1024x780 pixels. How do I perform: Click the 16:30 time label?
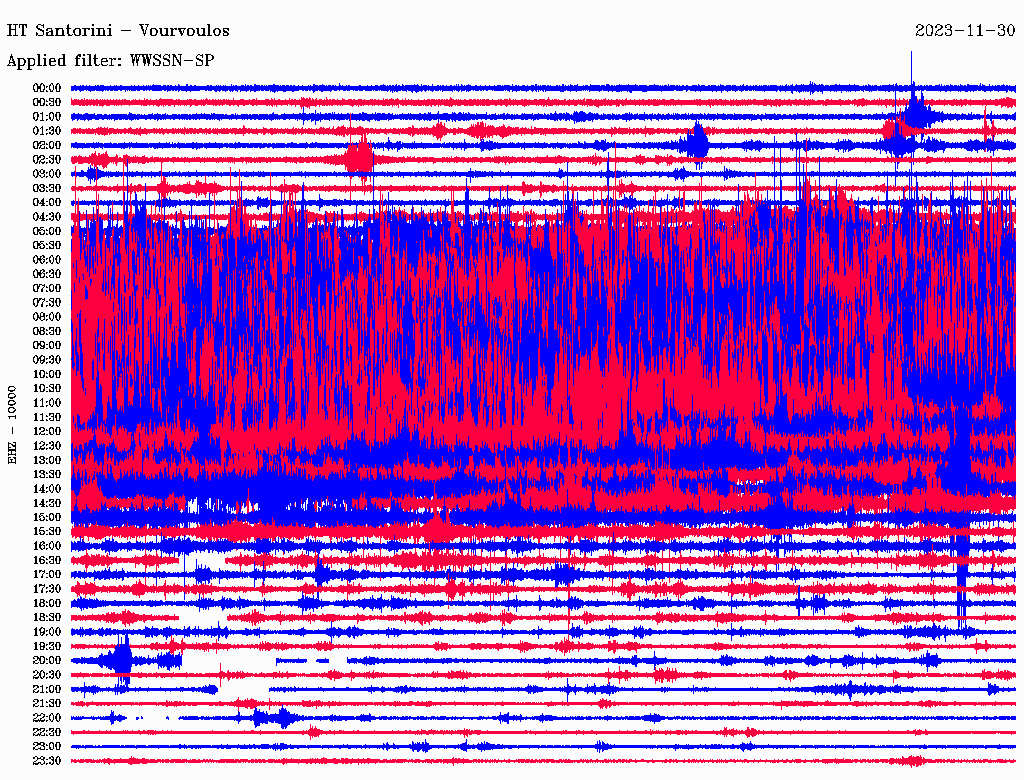pos(47,561)
